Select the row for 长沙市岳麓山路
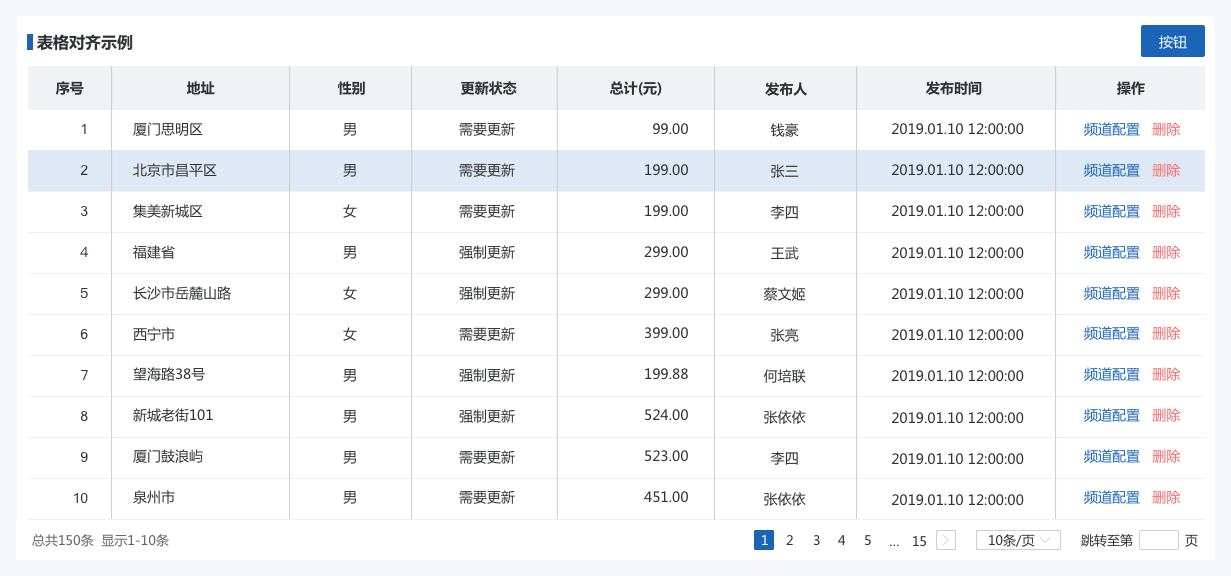 click(616, 293)
